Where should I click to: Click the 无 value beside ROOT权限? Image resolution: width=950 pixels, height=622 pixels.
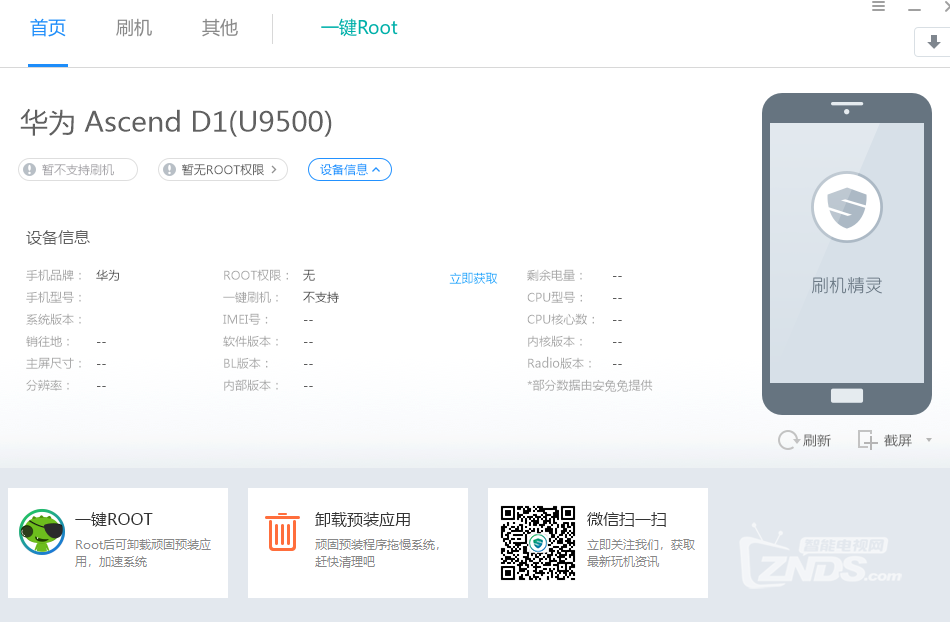pos(309,276)
